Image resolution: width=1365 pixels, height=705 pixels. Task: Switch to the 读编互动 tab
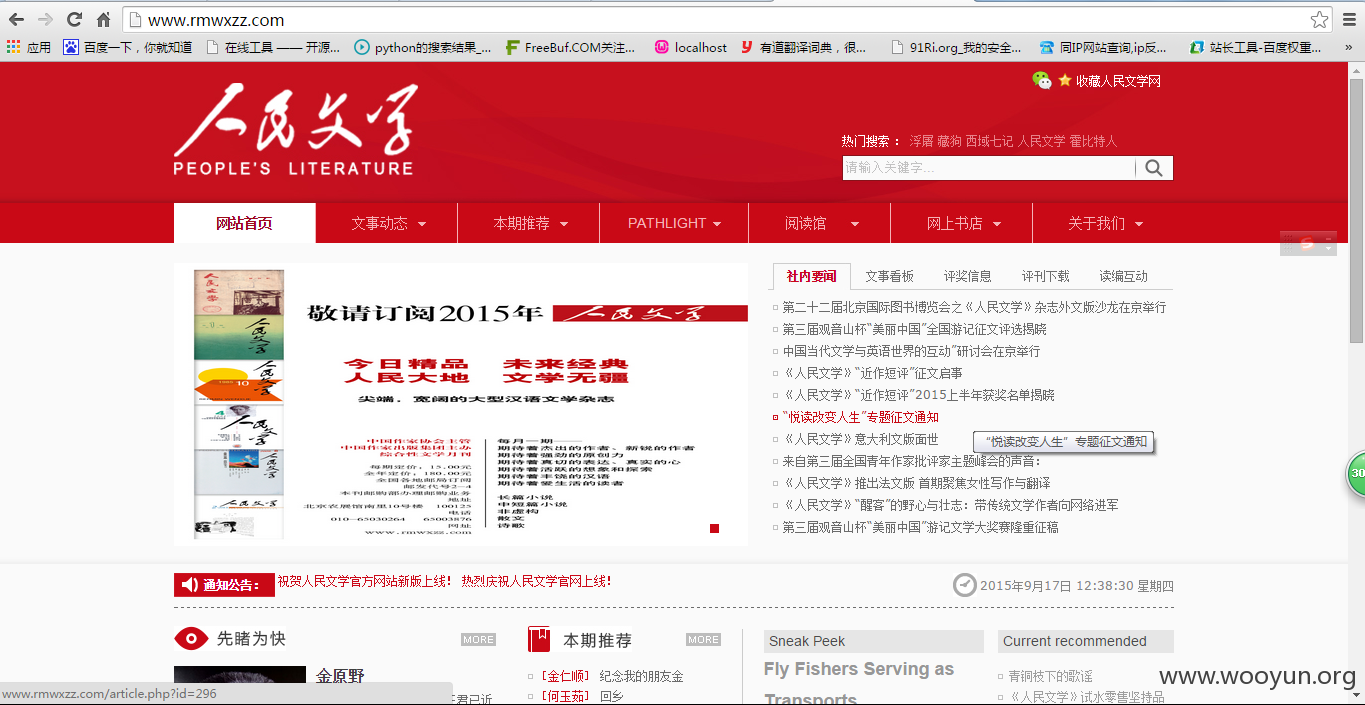tap(1124, 276)
